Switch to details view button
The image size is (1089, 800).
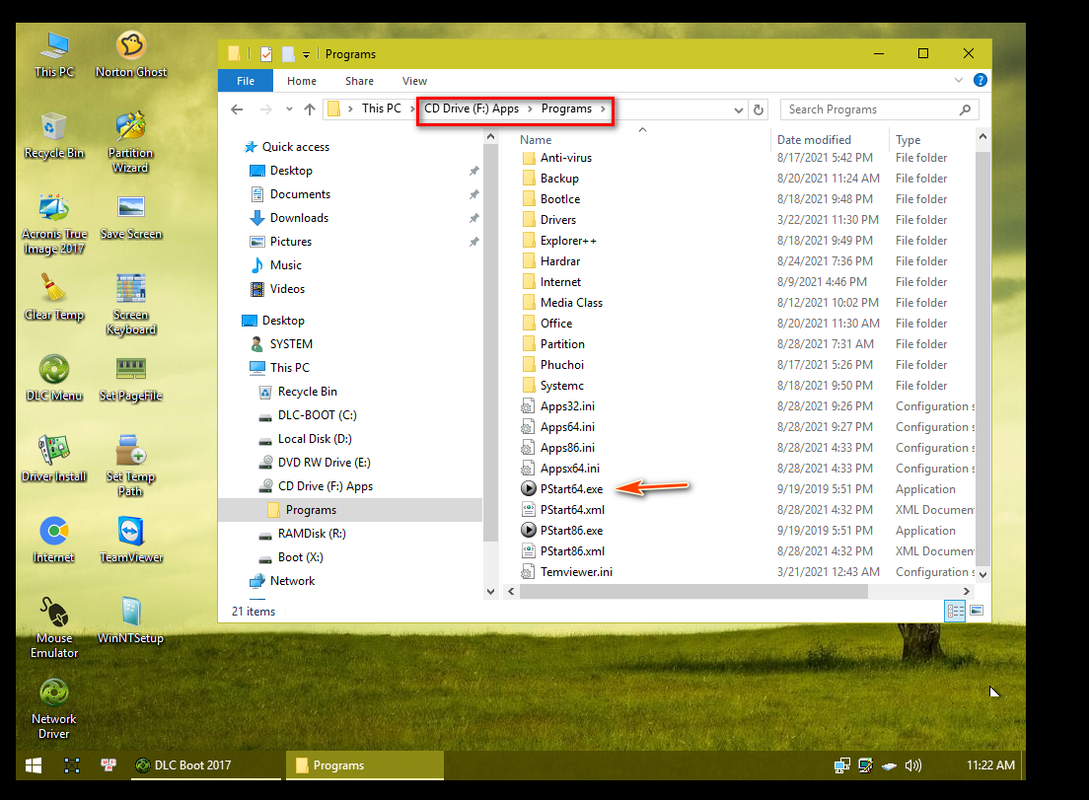955,610
